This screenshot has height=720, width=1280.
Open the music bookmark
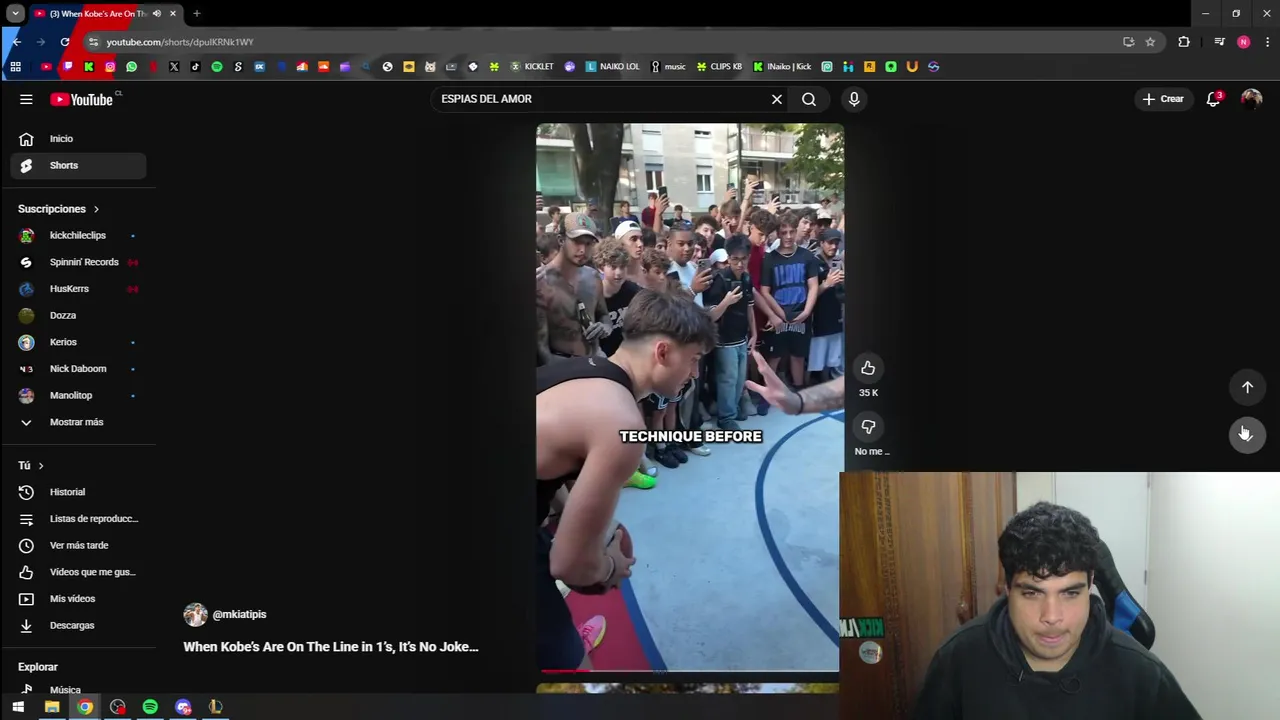pos(668,67)
